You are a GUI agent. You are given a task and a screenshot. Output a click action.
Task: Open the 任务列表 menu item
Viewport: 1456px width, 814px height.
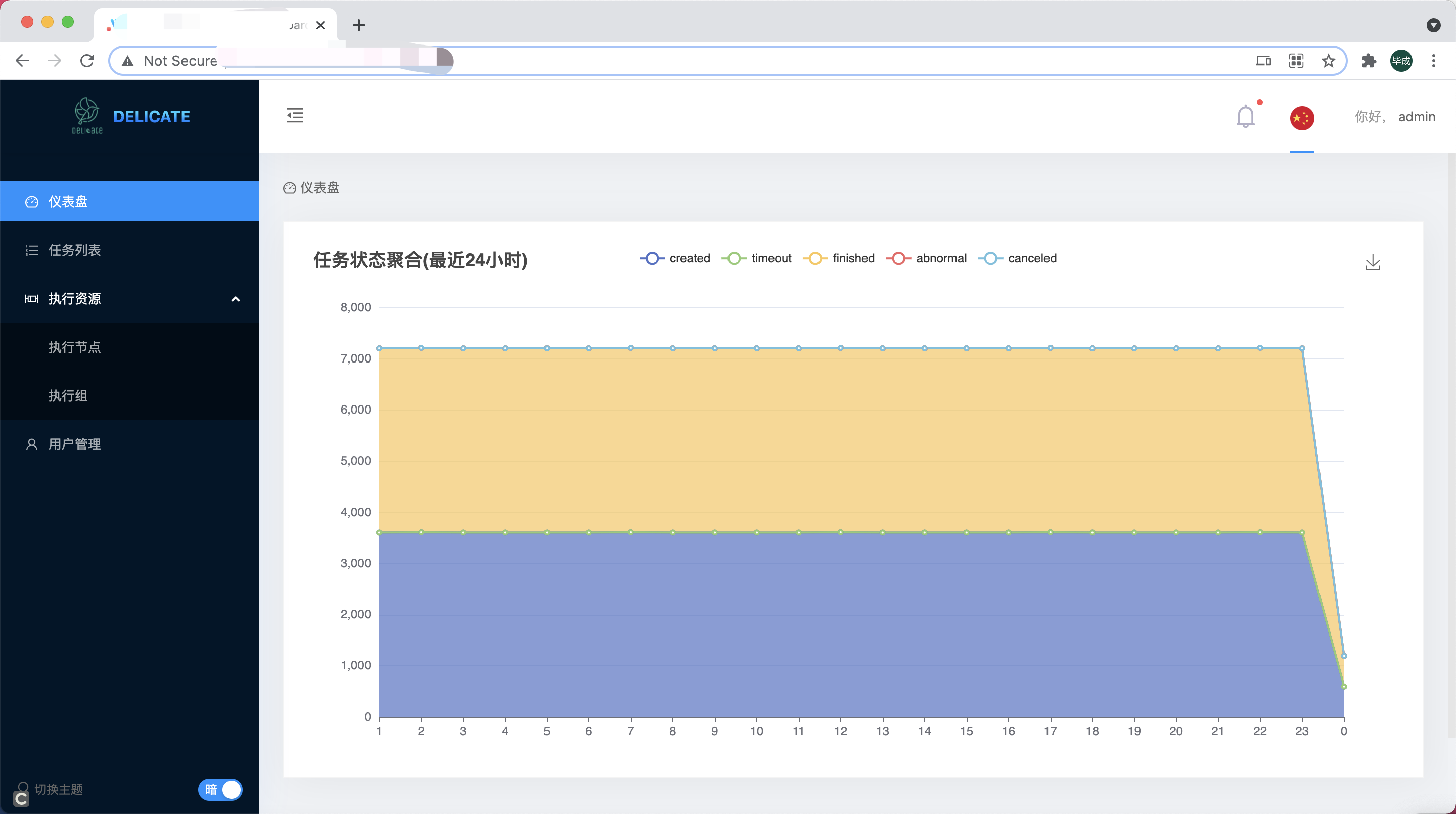(x=74, y=250)
